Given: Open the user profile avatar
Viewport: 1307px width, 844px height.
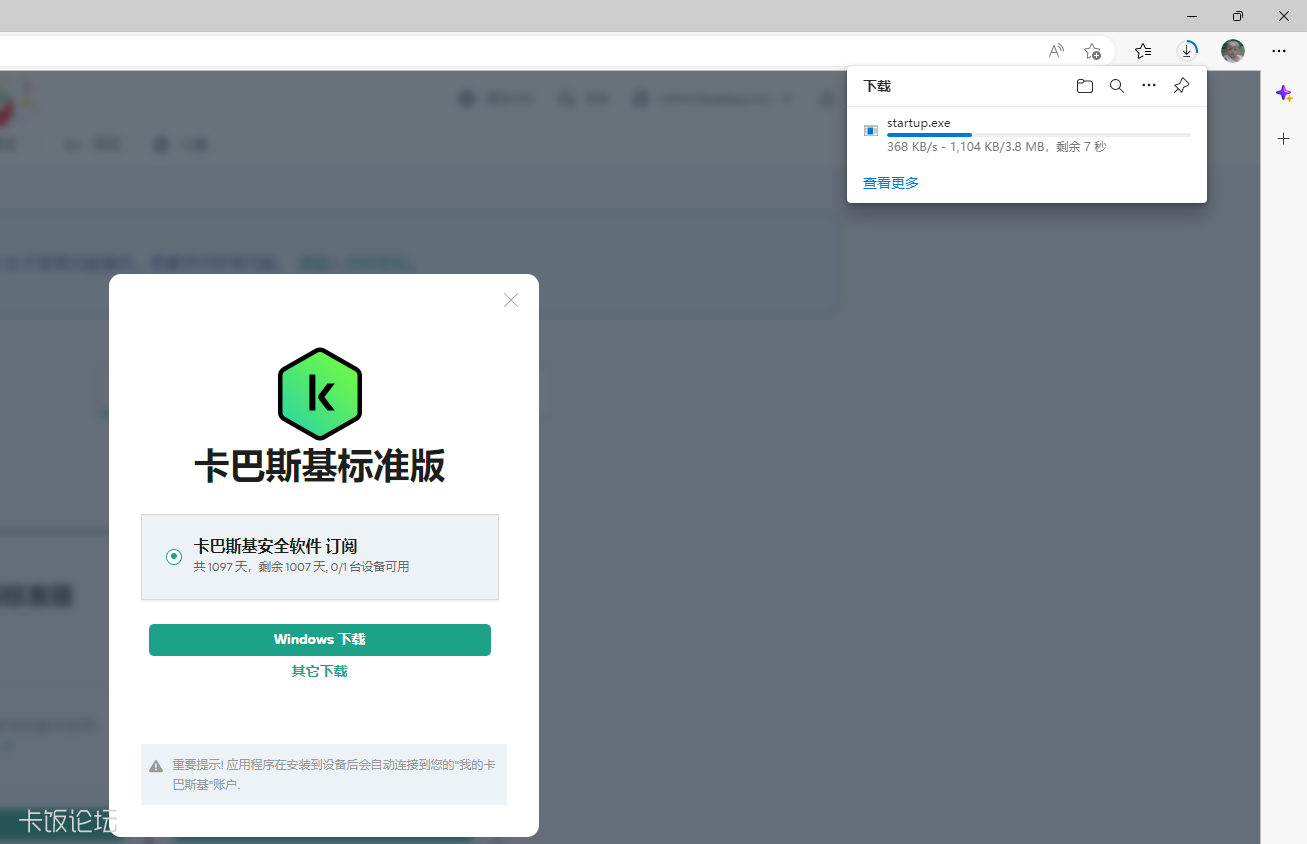Looking at the screenshot, I should (x=1233, y=51).
